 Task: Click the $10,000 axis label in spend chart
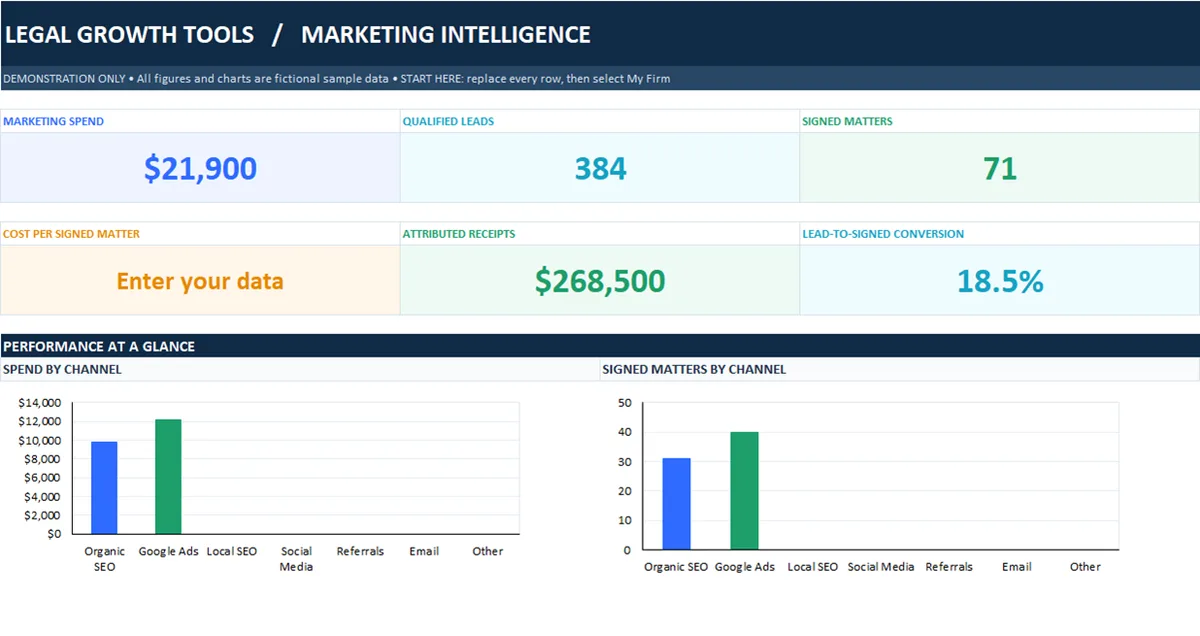click(40, 441)
